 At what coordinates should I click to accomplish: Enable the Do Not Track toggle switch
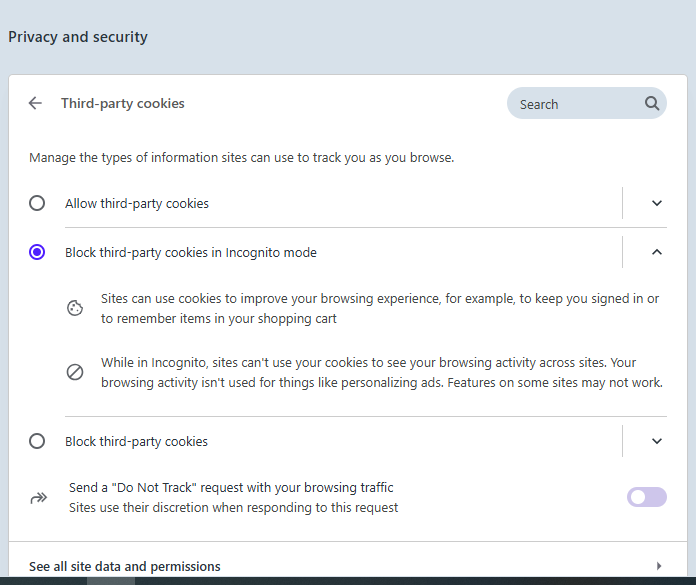pyautogui.click(x=647, y=497)
